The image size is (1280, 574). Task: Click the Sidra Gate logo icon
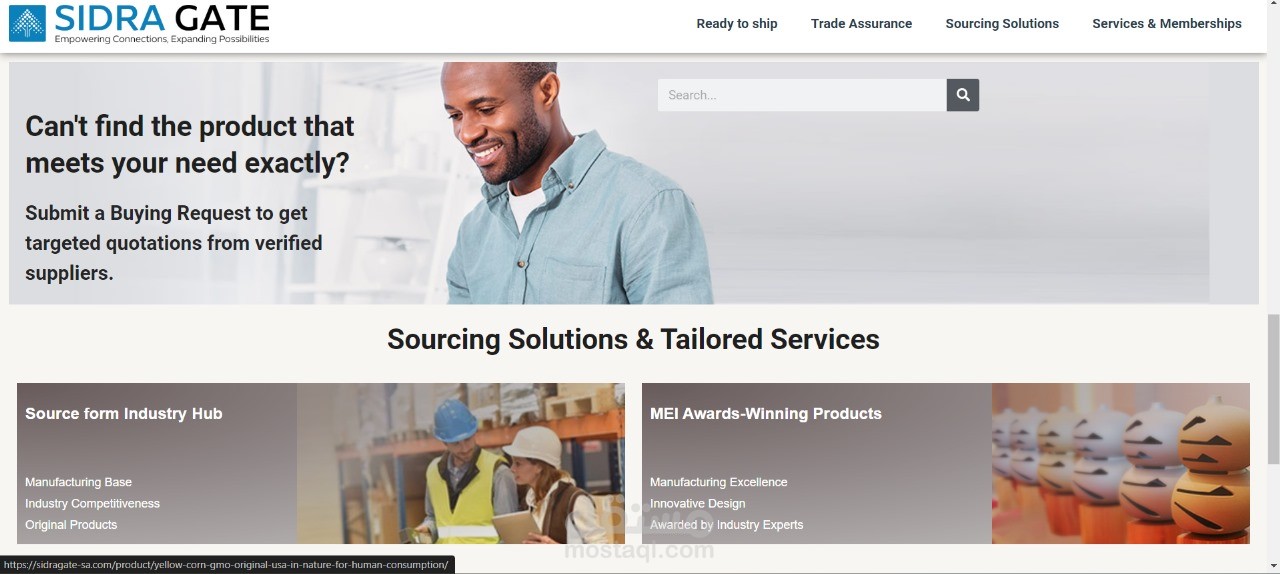click(28, 23)
